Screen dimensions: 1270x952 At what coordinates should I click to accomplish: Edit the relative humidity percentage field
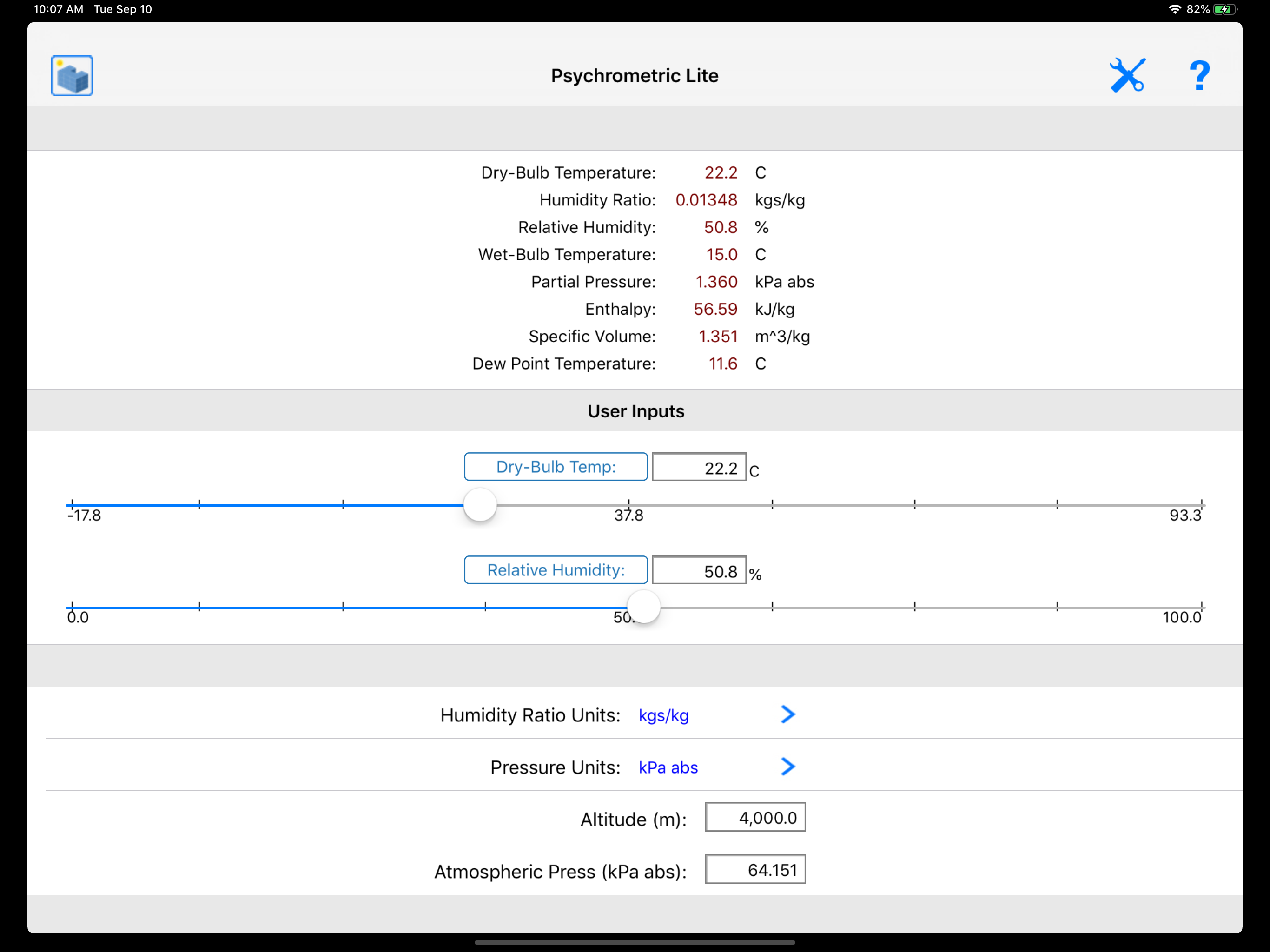pyautogui.click(x=699, y=571)
